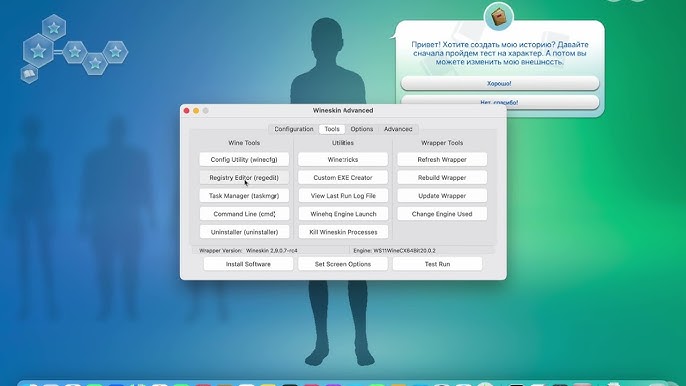Screen dimensions: 686x386
Task: Click the rightmost star hexagon icon
Action: coord(116,52)
